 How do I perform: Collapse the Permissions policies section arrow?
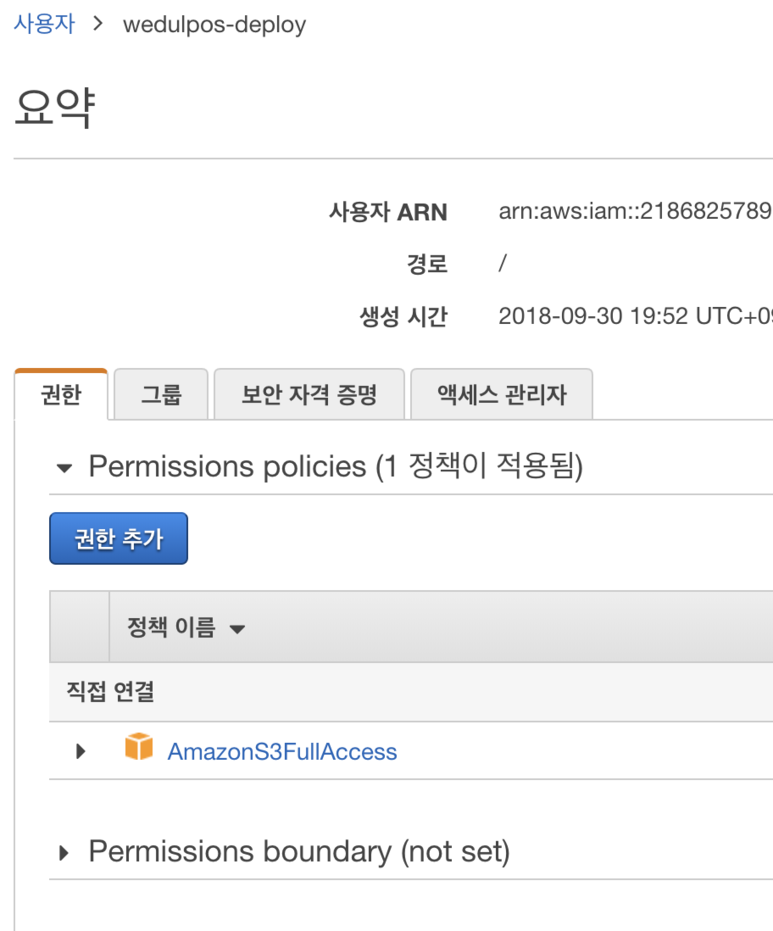pyautogui.click(x=64, y=468)
